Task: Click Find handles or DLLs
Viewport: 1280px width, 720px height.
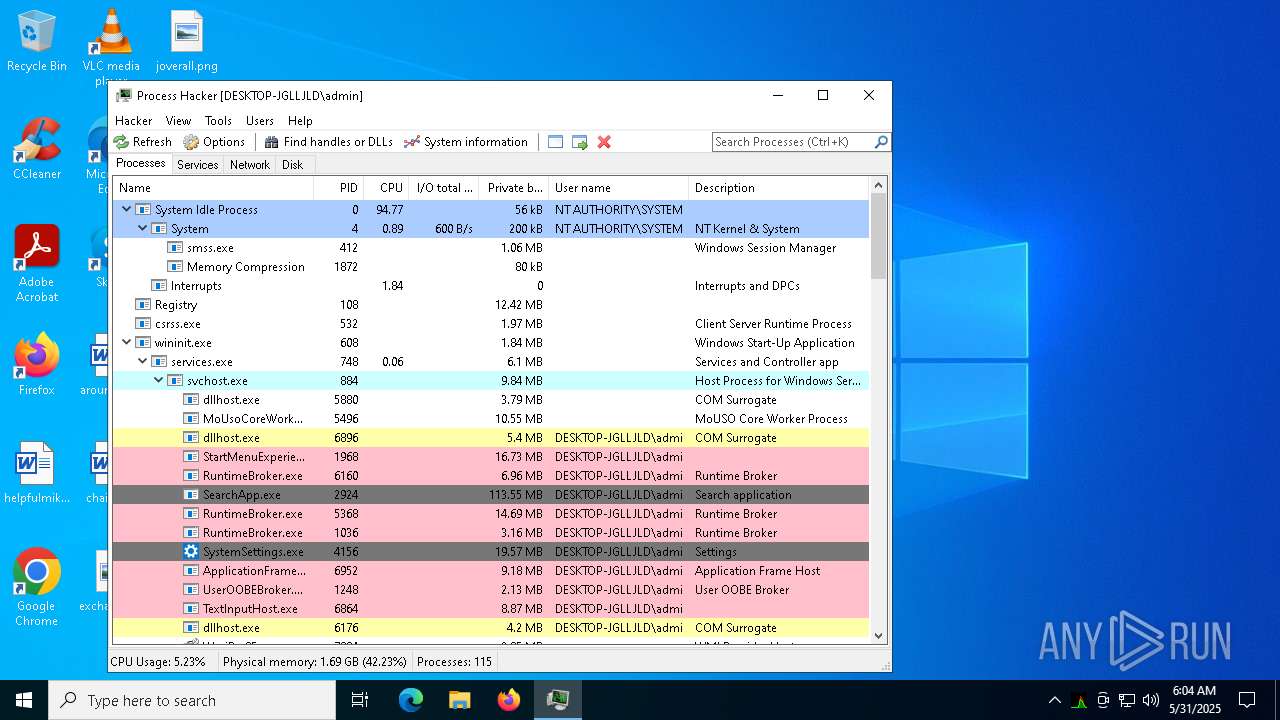Action: [328, 142]
